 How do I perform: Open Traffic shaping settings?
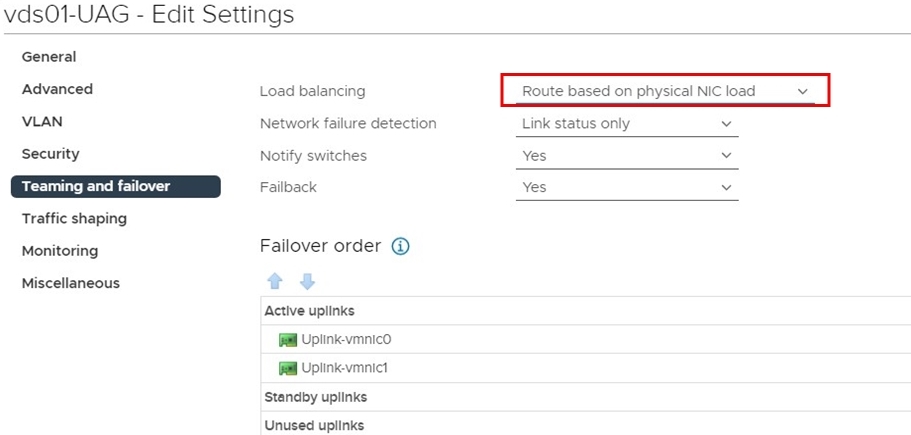[74, 218]
